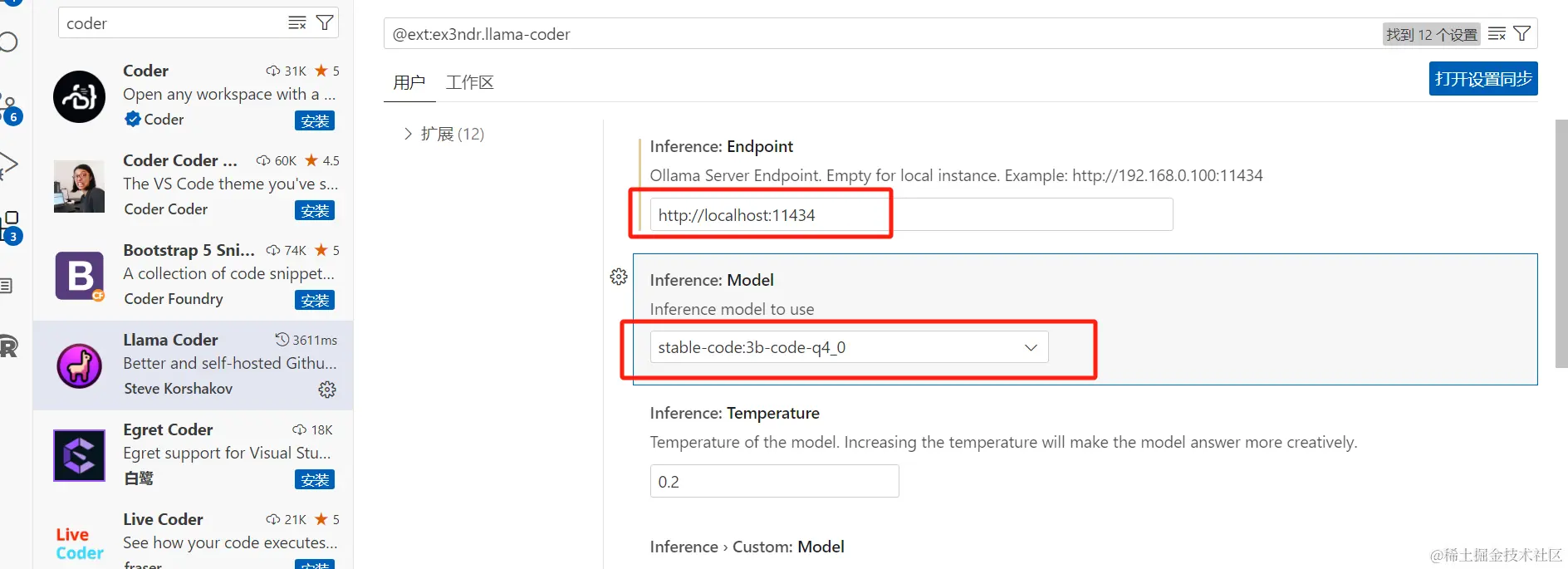Click Llama Coder 3611ms activation time
Image resolution: width=1568 pixels, height=569 pixels.
coord(306,340)
